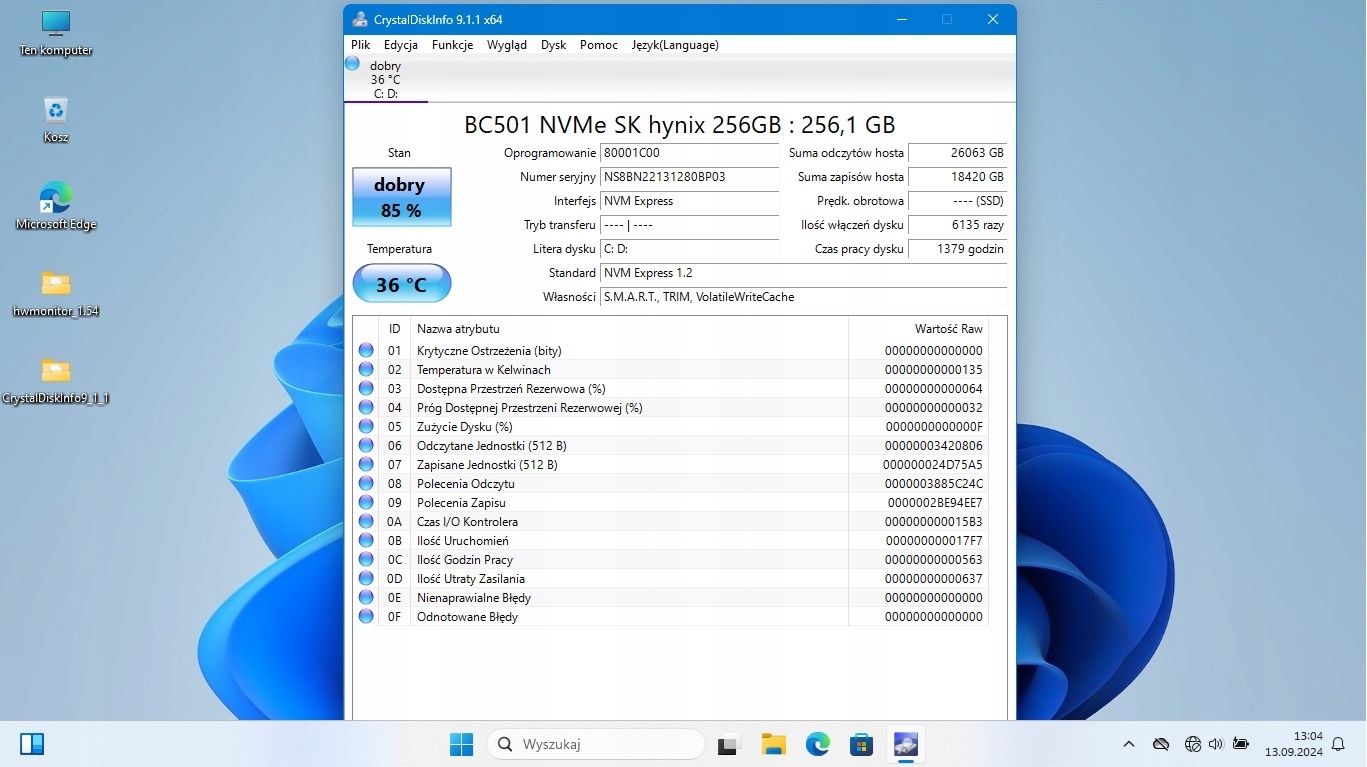Click the Wyszukaj search box

pyautogui.click(x=596, y=744)
